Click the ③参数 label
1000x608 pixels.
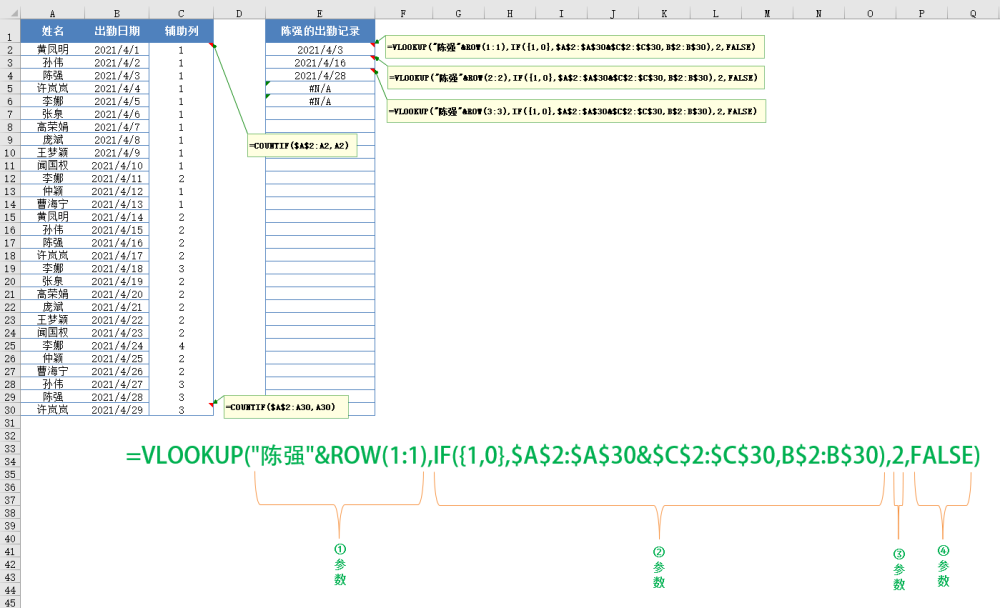pos(899,569)
